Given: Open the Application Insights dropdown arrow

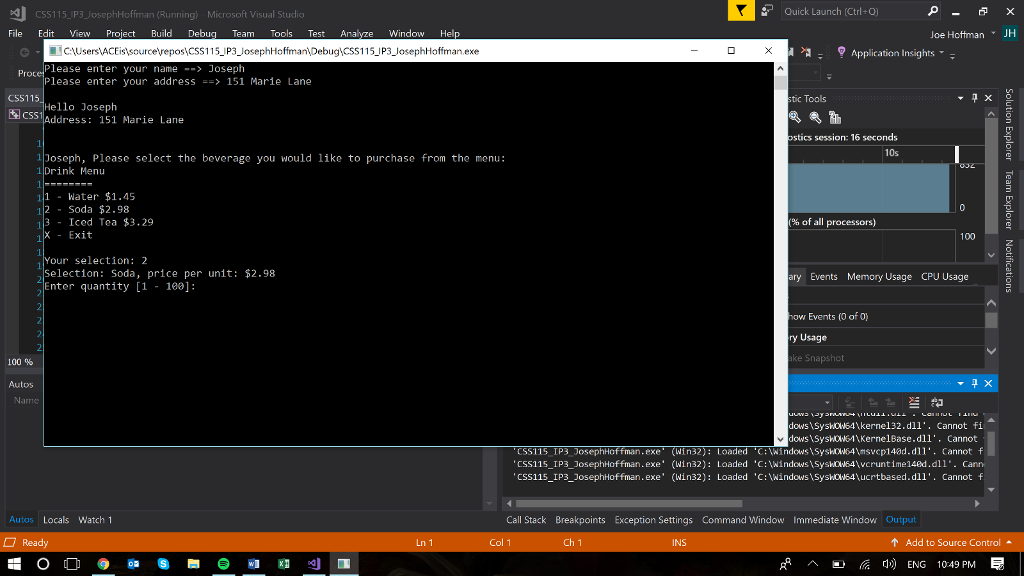Looking at the screenshot, I should click(x=941, y=53).
